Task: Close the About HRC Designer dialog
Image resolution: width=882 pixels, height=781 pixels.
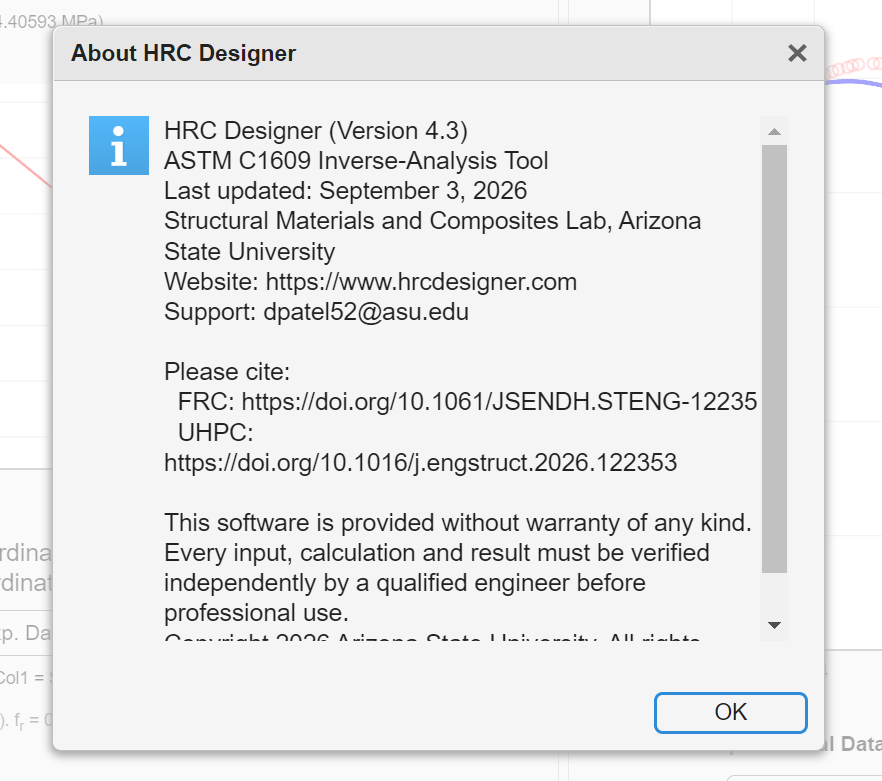Action: [x=797, y=53]
